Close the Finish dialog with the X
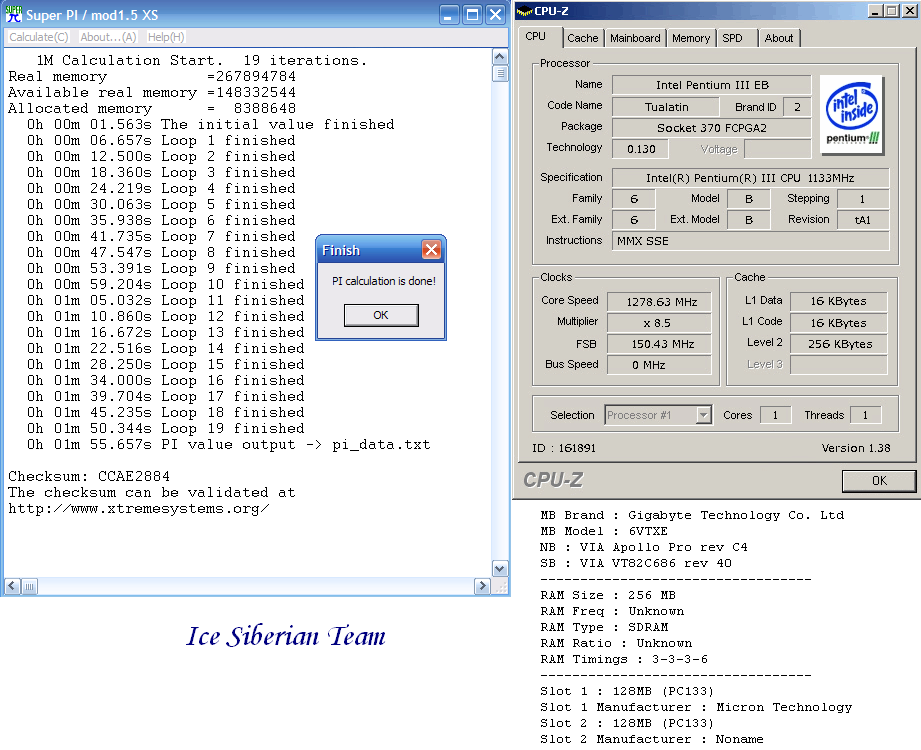 431,250
